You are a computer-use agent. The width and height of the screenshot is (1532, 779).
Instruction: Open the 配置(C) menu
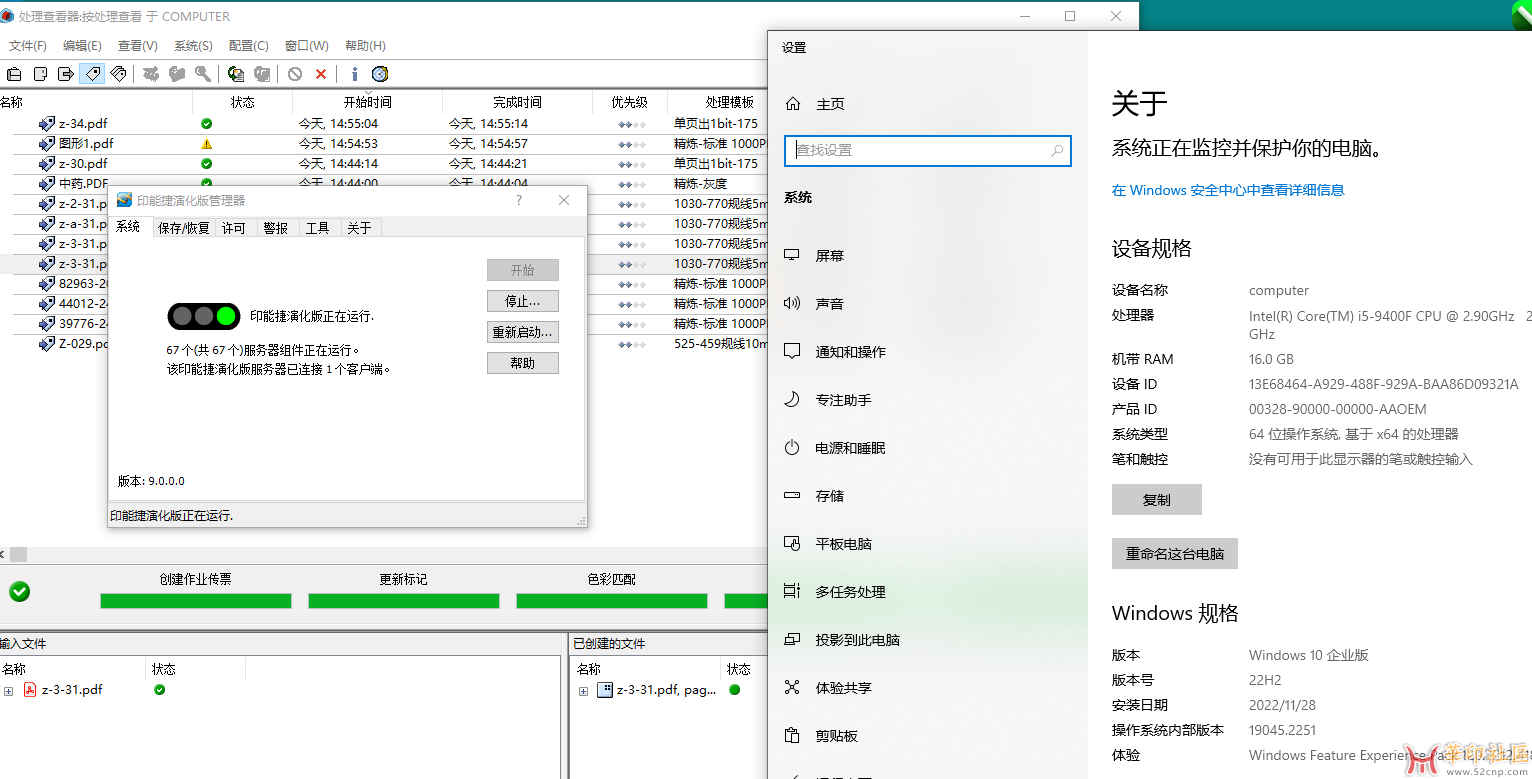click(249, 46)
